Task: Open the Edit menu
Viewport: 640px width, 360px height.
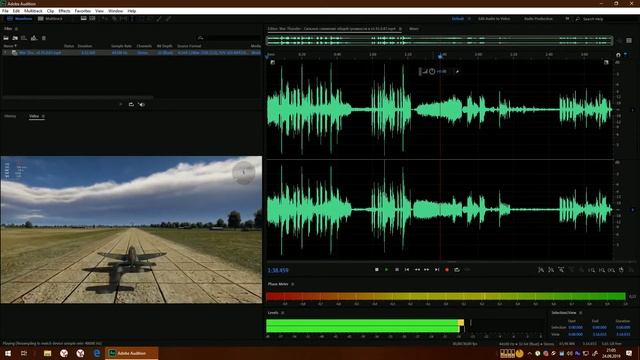Action: pos(16,11)
